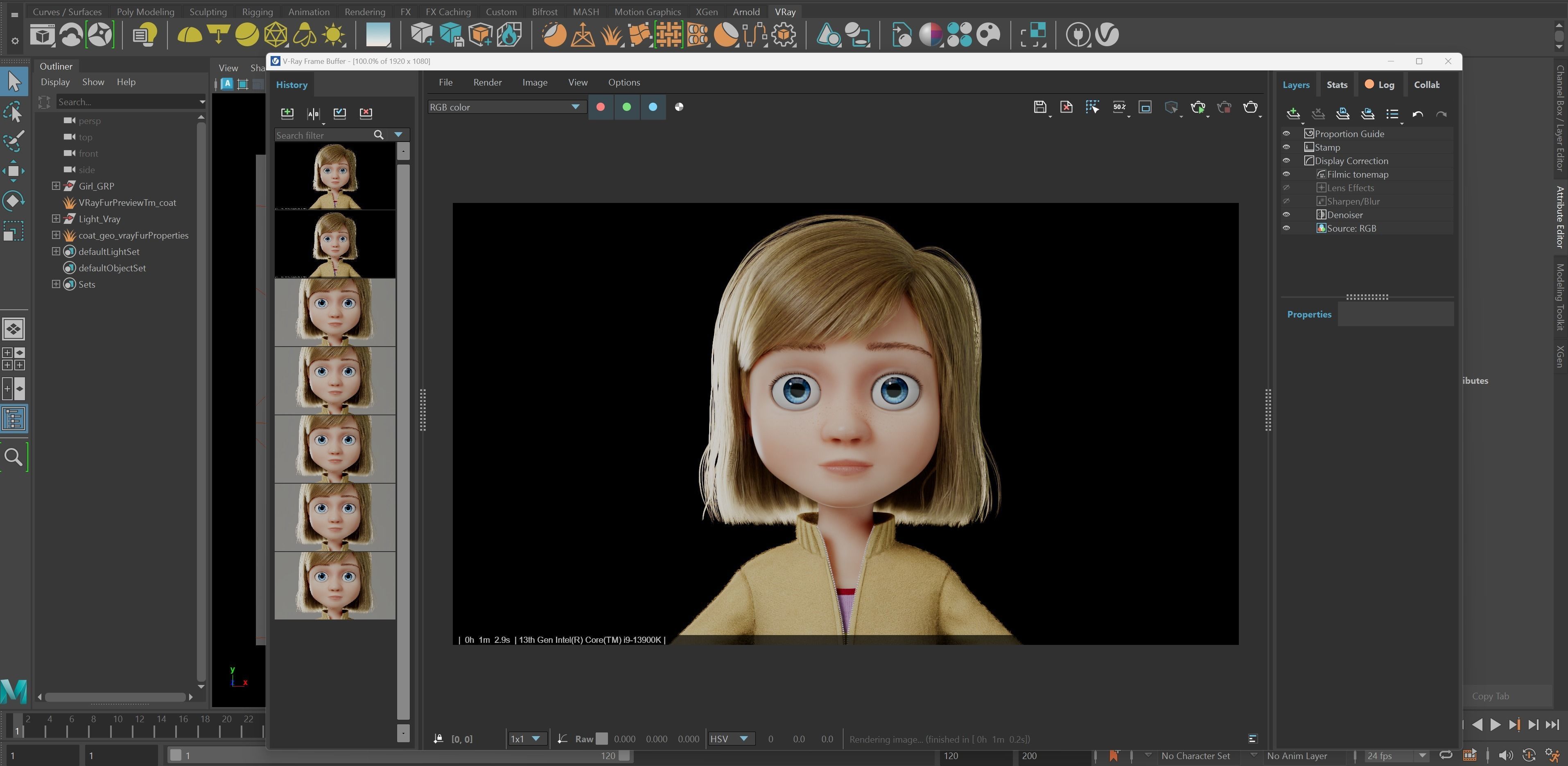
Task: Click the V-Ray fur grass shelf icon
Action: 611,35
